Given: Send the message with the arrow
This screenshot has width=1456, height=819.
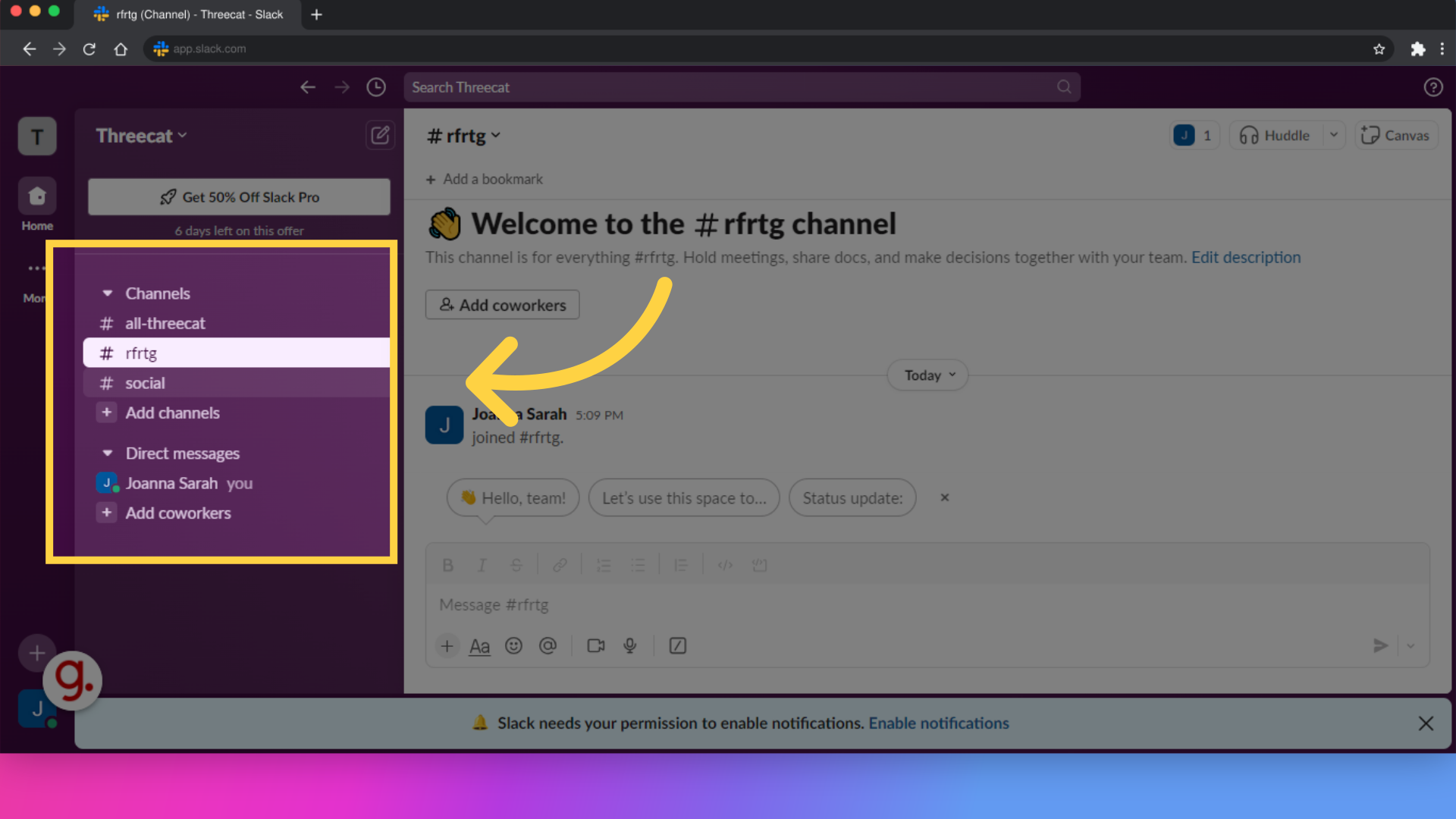Looking at the screenshot, I should click(x=1380, y=646).
